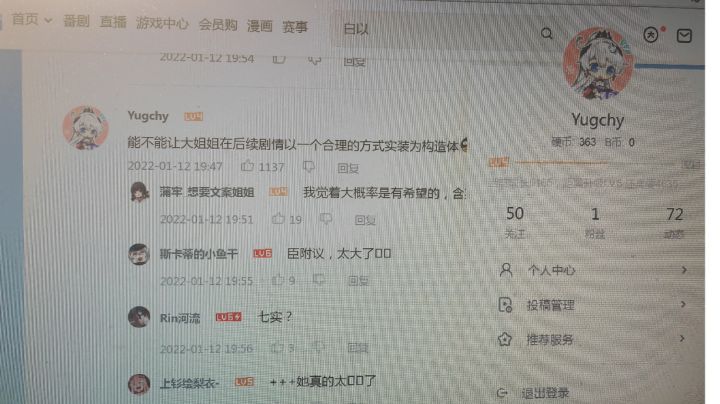Dislike the 19:55 reply
The width and height of the screenshot is (720, 404).
coord(318,280)
